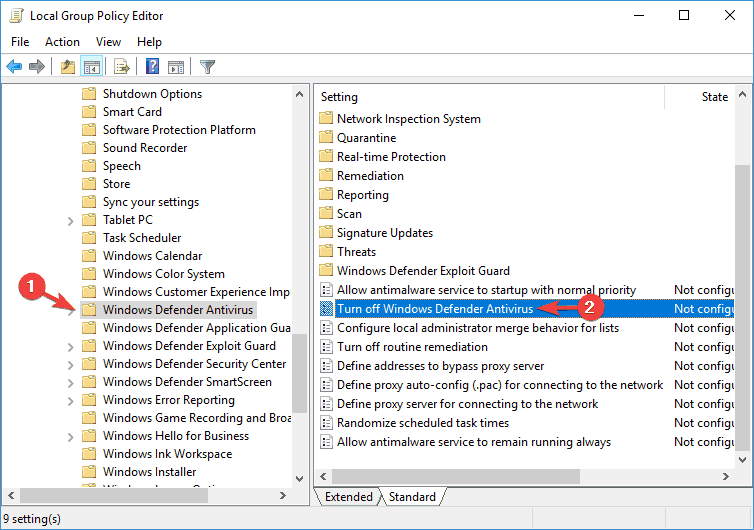Image resolution: width=754 pixels, height=530 pixels.
Task: Select Sound Recorder tree item
Action: (x=145, y=148)
